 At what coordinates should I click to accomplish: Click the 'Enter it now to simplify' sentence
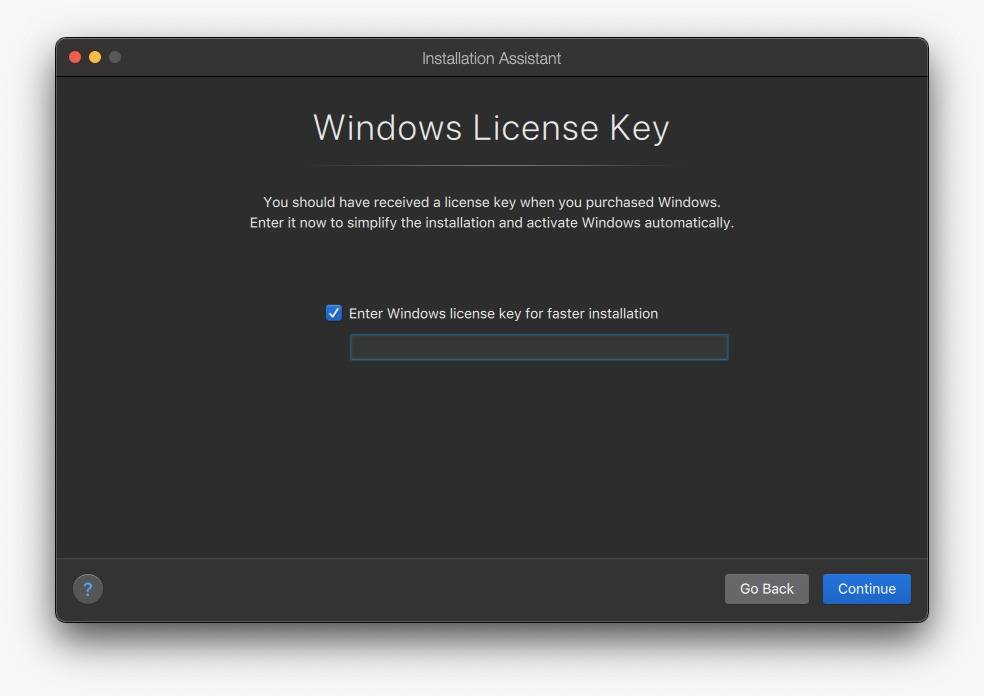(491, 223)
